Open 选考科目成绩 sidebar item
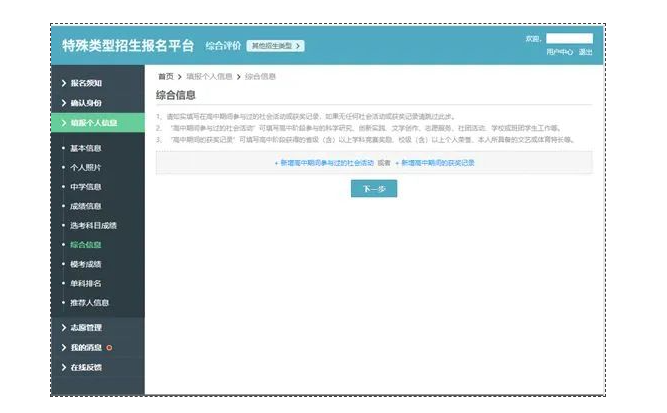 [93, 225]
